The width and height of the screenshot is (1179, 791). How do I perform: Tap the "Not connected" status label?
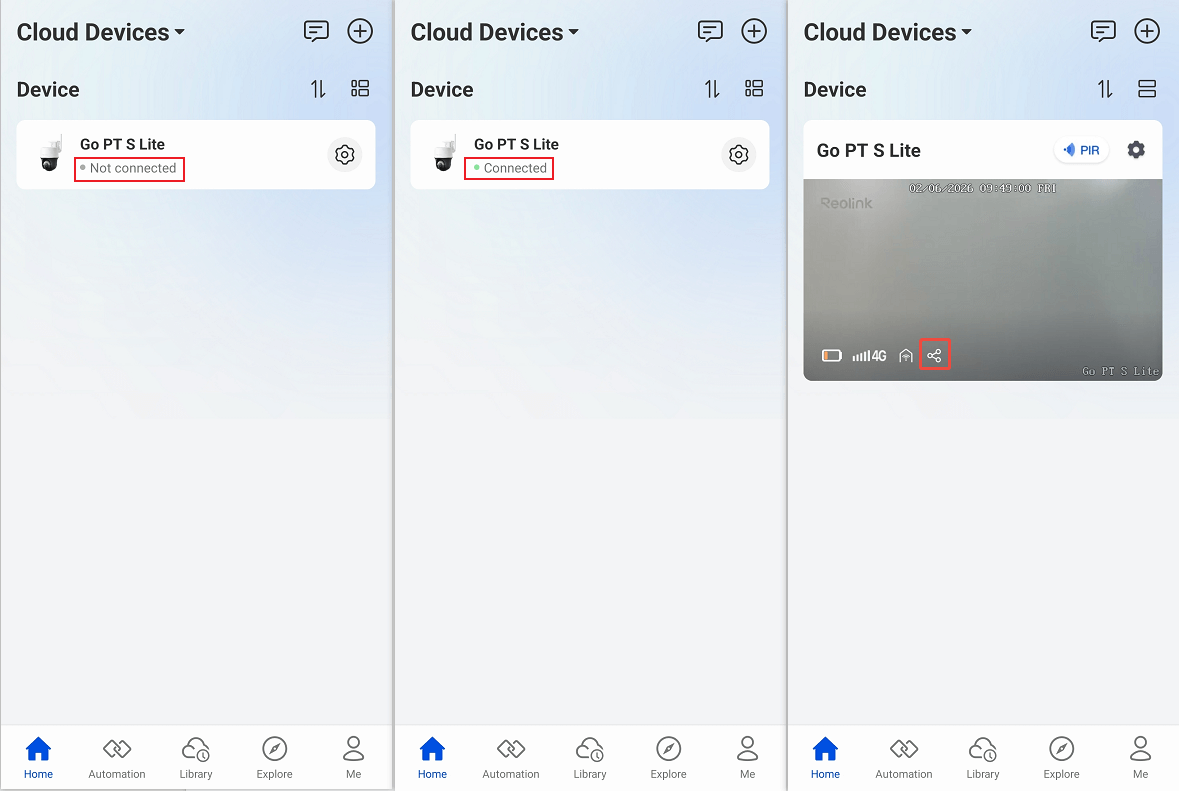coord(132,168)
